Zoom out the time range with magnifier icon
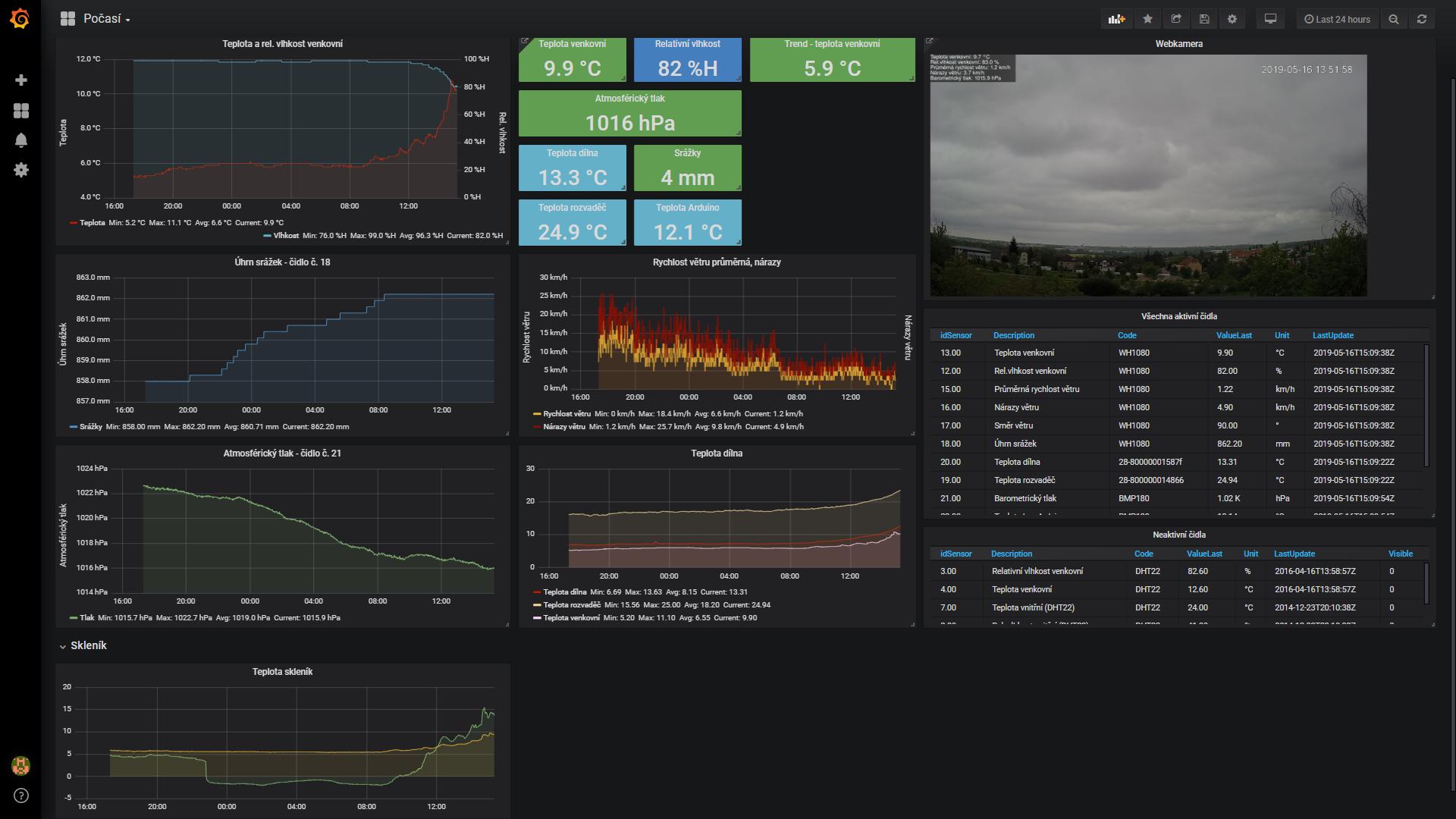1456x819 pixels. [x=1394, y=19]
